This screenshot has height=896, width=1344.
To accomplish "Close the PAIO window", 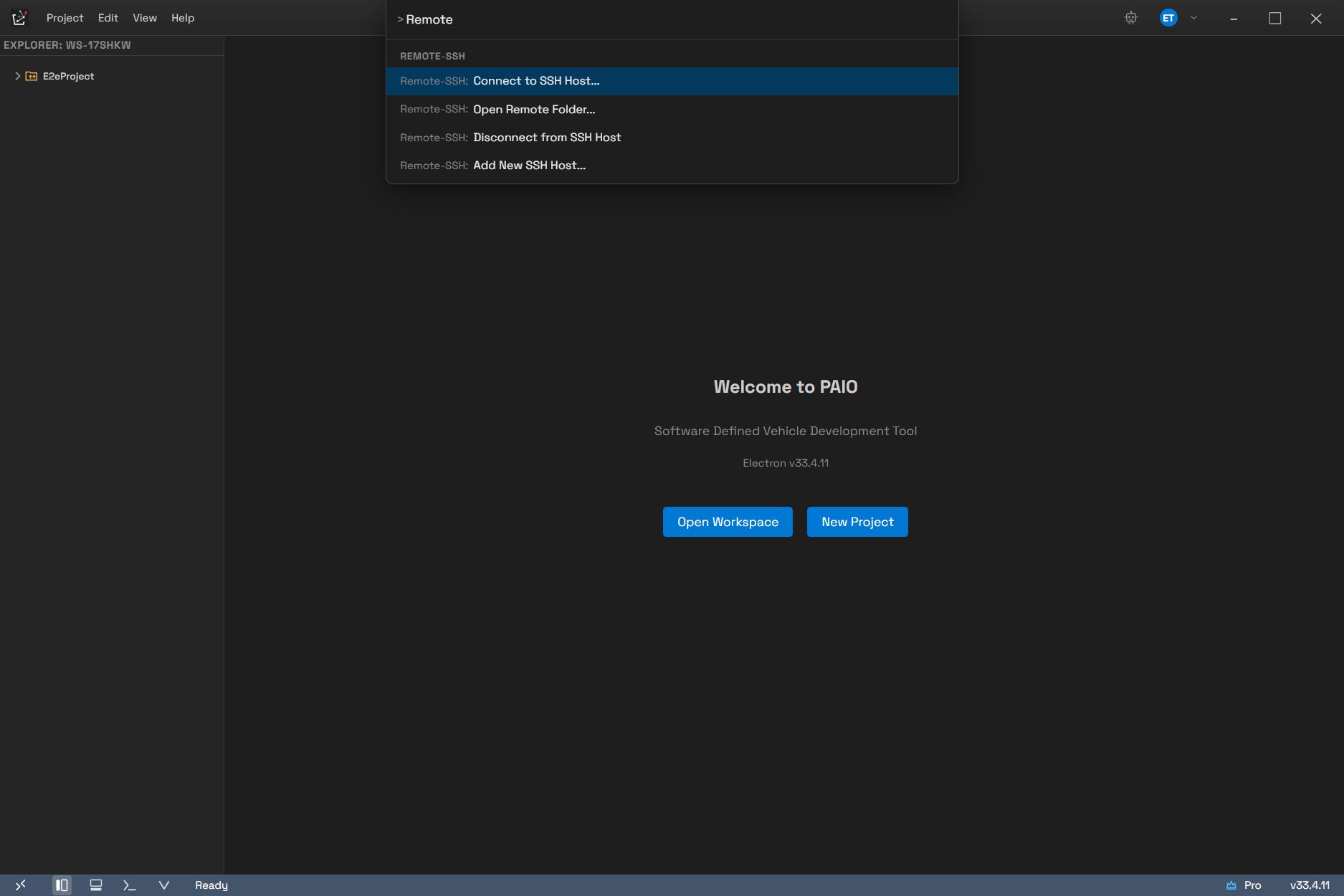I will click(x=1316, y=19).
